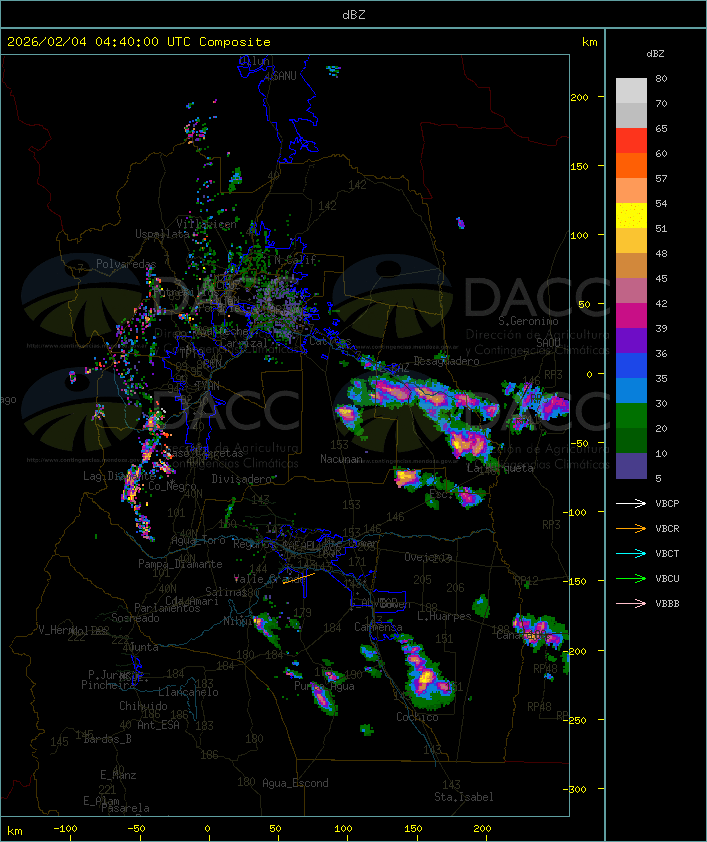Click the 39-42 dBZ magenta swatch
Screen dimensions: 707x842
click(x=631, y=316)
